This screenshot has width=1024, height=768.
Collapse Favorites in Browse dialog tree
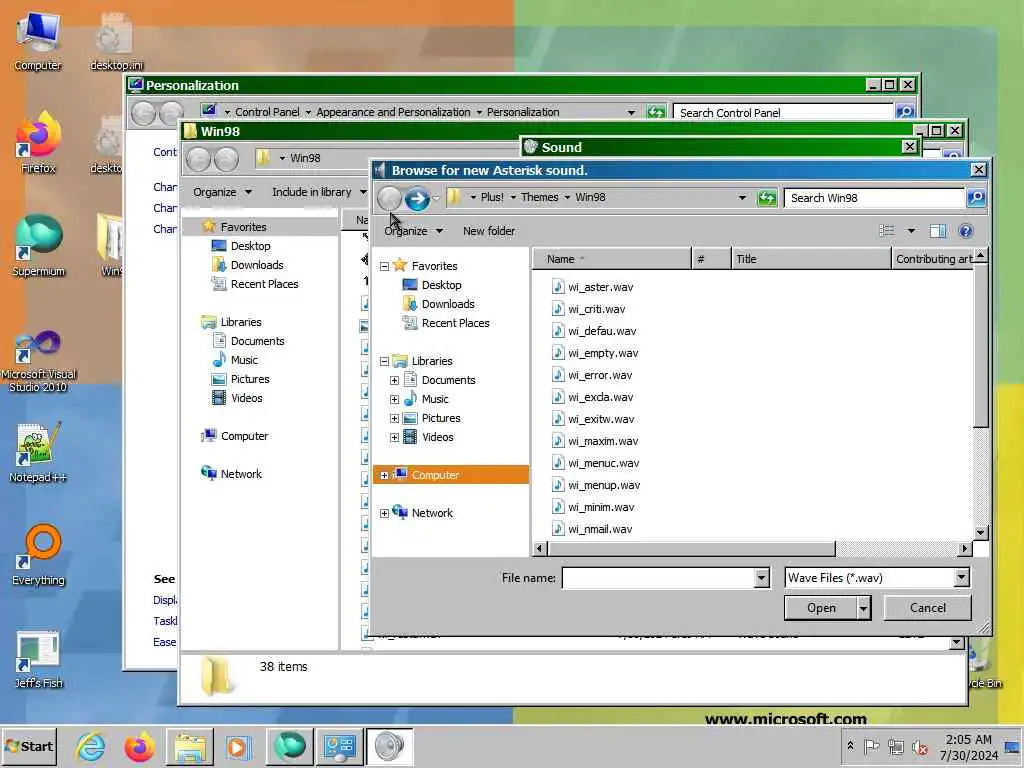(x=384, y=266)
